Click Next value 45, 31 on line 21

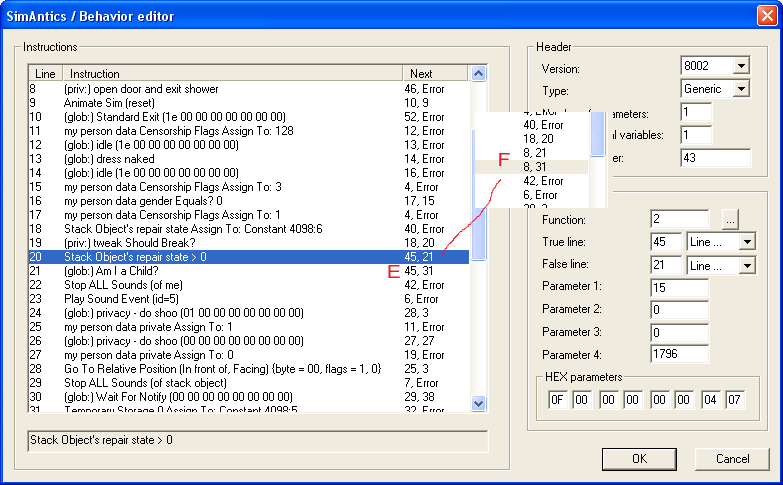click(x=418, y=271)
